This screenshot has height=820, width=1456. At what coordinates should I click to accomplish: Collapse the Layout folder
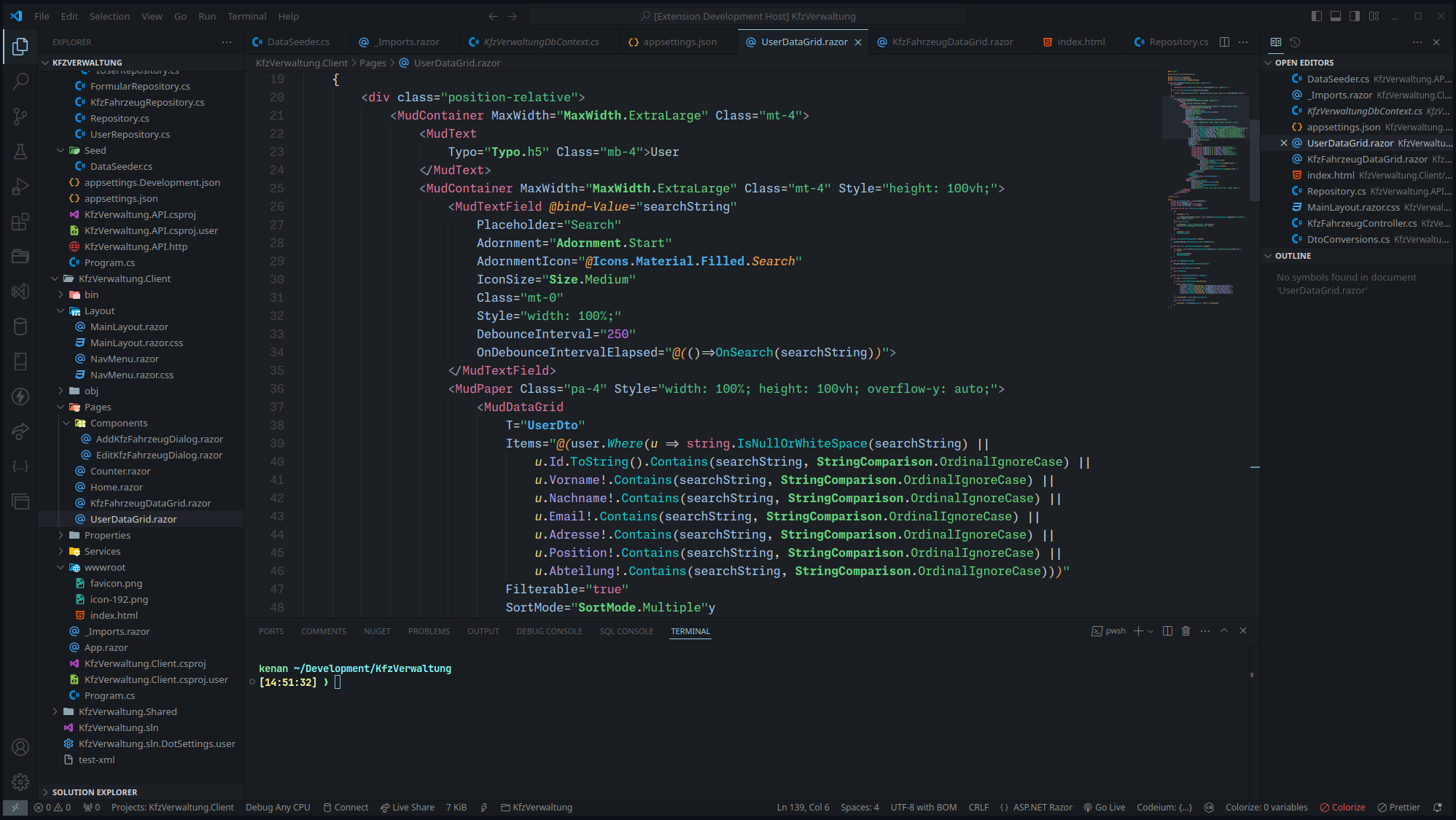coord(61,311)
